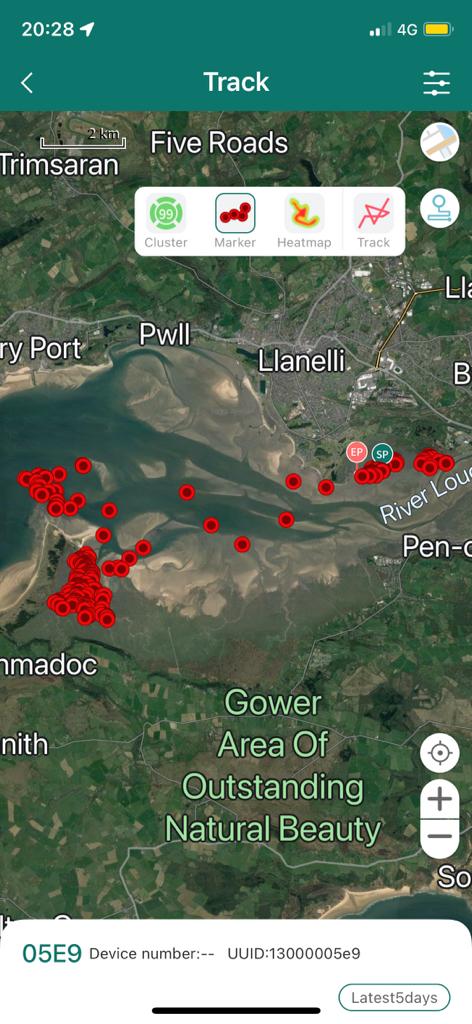472x1024 pixels.
Task: Enable Heatmap display mode
Action: 304,221
